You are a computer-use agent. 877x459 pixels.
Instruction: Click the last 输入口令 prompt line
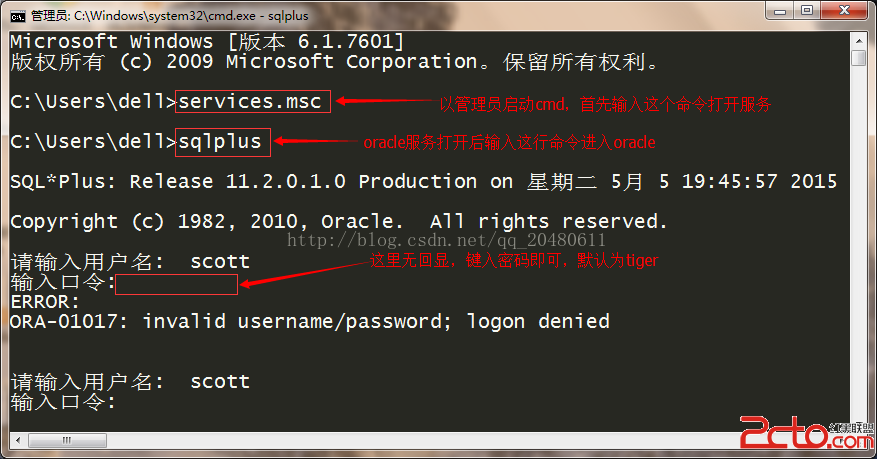tap(63, 402)
